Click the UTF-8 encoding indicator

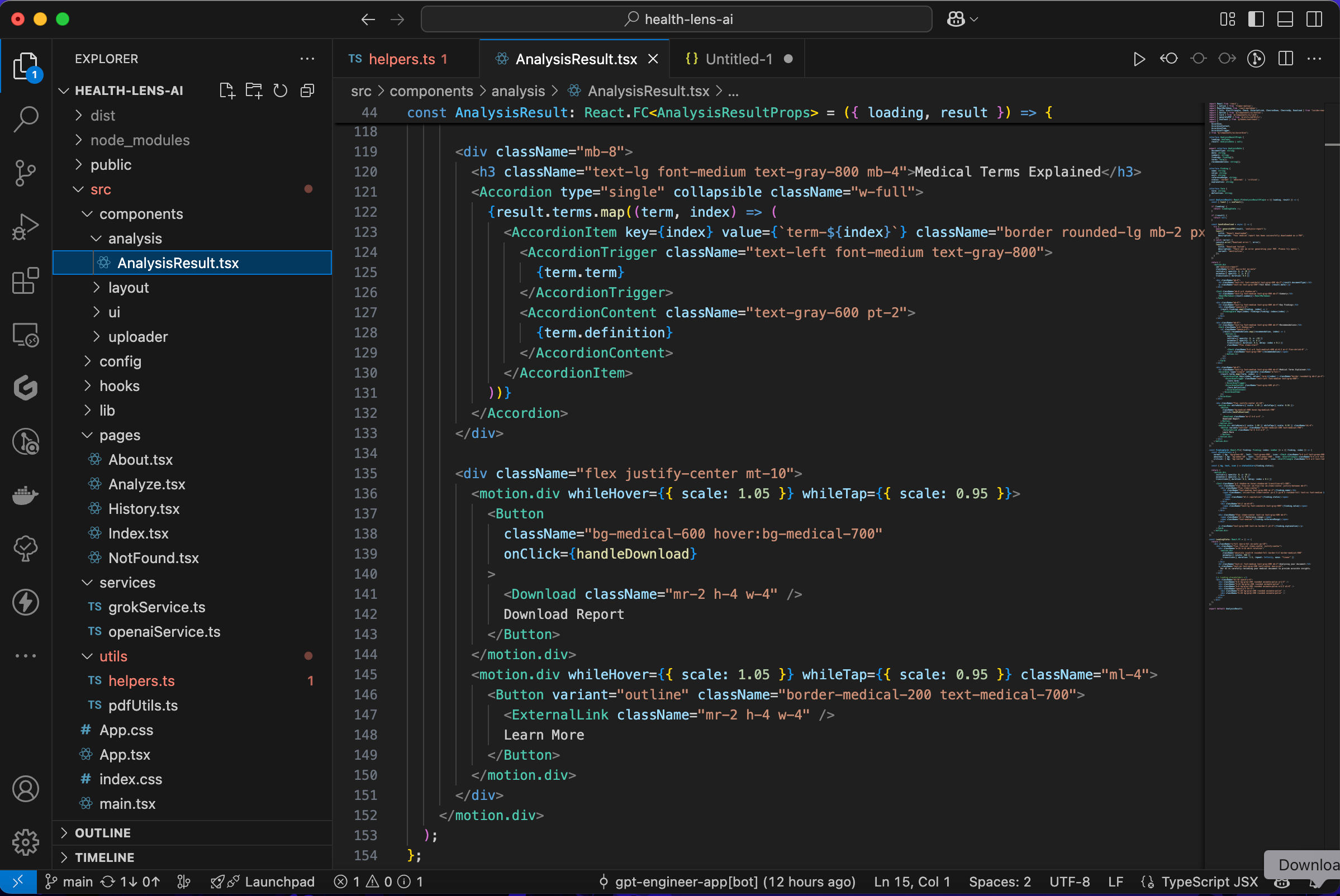[1070, 881]
